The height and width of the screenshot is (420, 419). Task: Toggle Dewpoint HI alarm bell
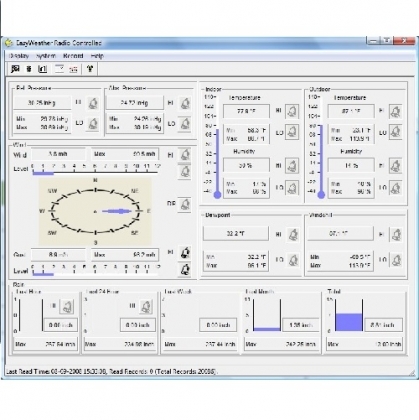[293, 234]
